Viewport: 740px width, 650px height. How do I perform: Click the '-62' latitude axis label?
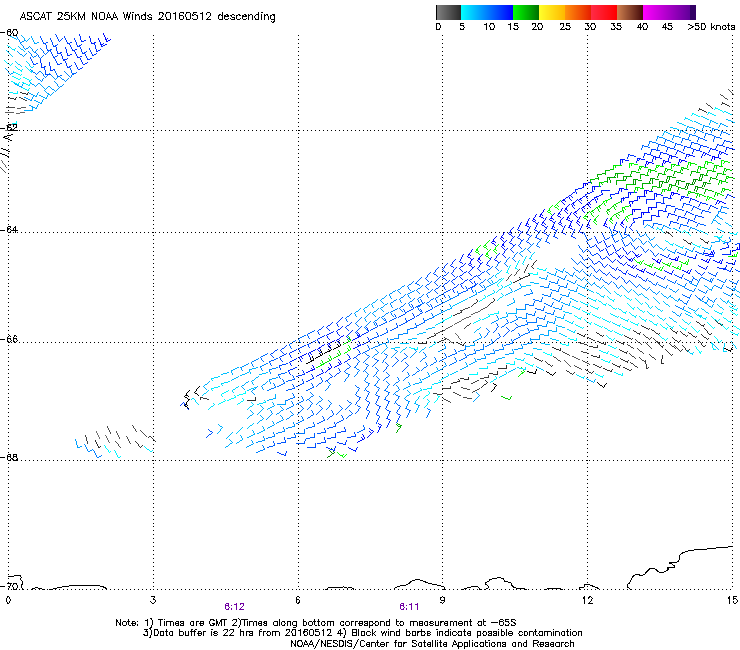point(9,127)
